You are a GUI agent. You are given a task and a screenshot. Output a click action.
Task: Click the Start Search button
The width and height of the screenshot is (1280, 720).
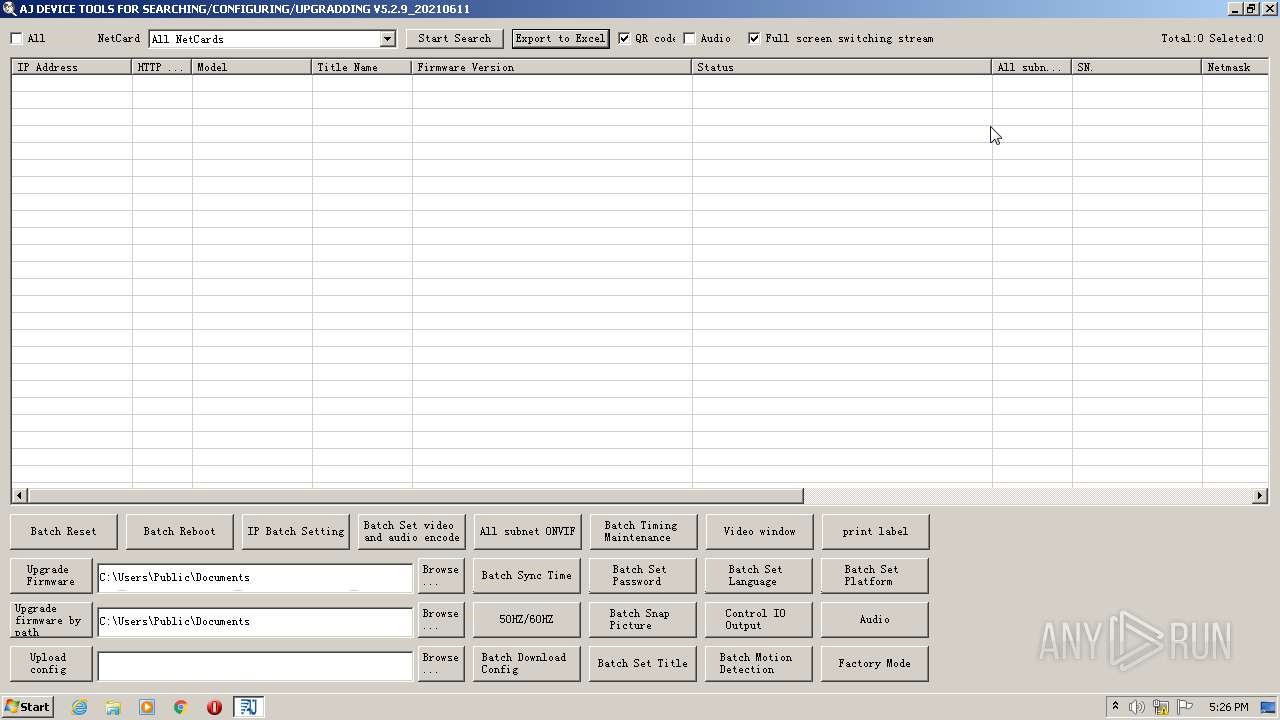click(455, 39)
